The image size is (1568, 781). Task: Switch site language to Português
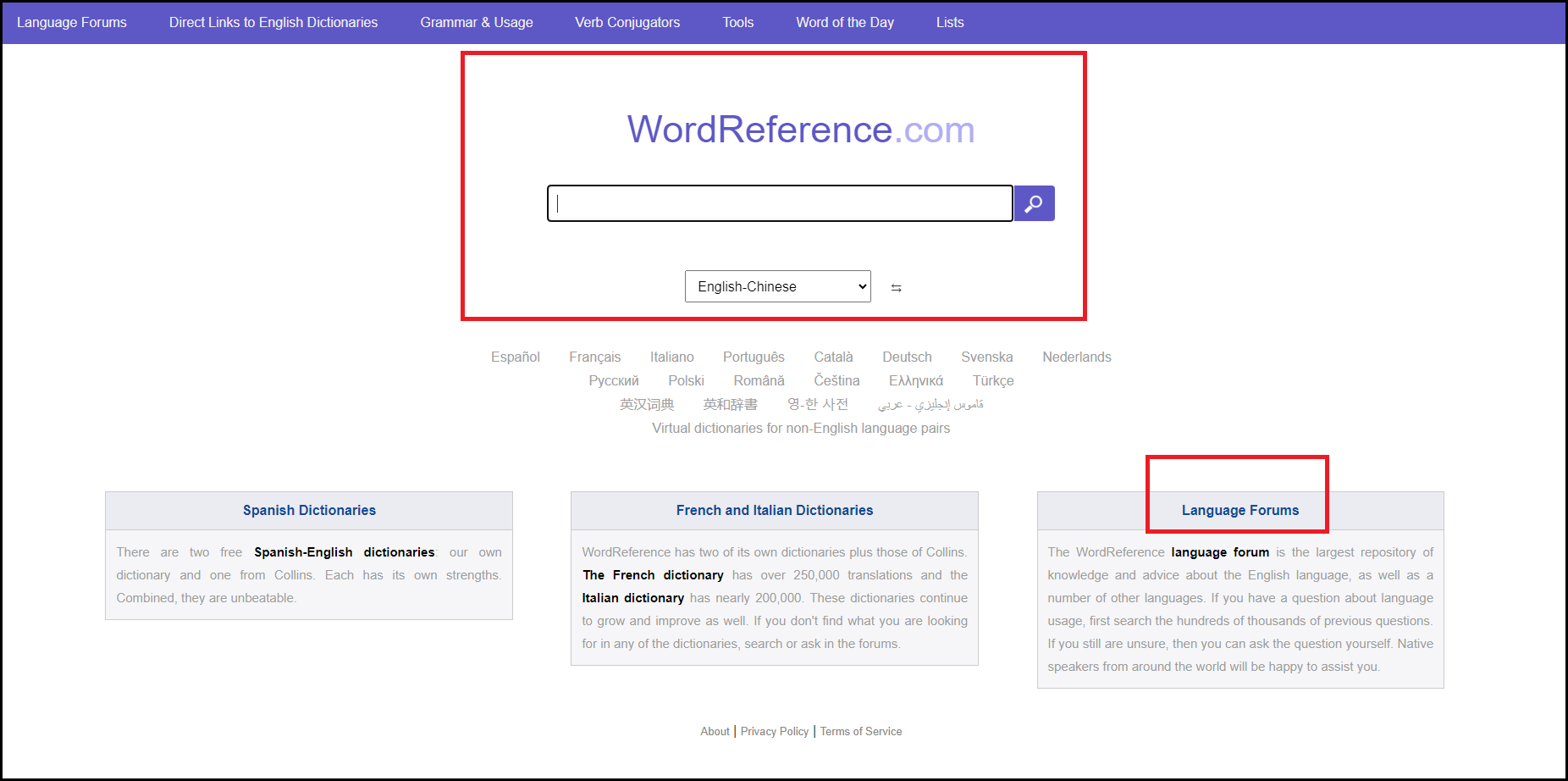coord(754,357)
